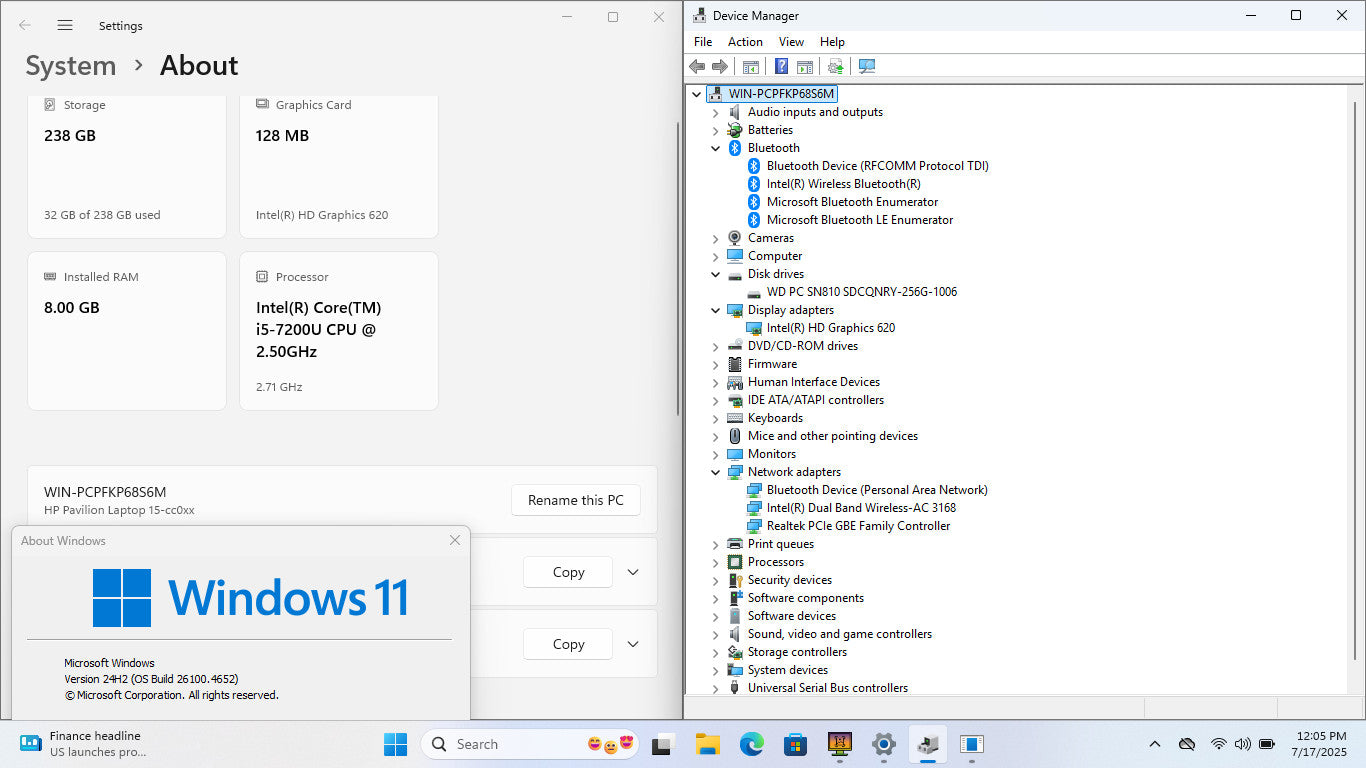Click the System breadcrumb in Settings
The image size is (1366, 768).
(71, 66)
